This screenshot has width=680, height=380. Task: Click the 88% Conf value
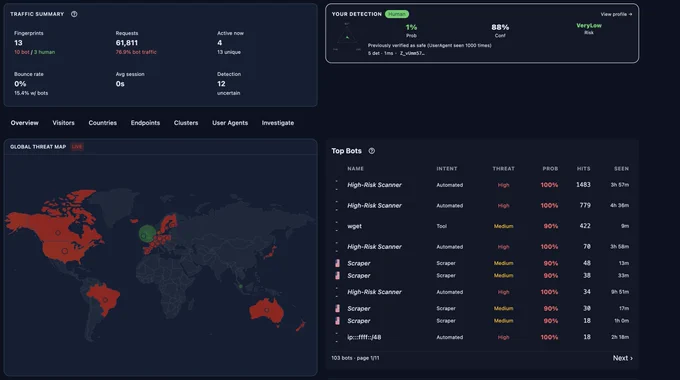[500, 27]
